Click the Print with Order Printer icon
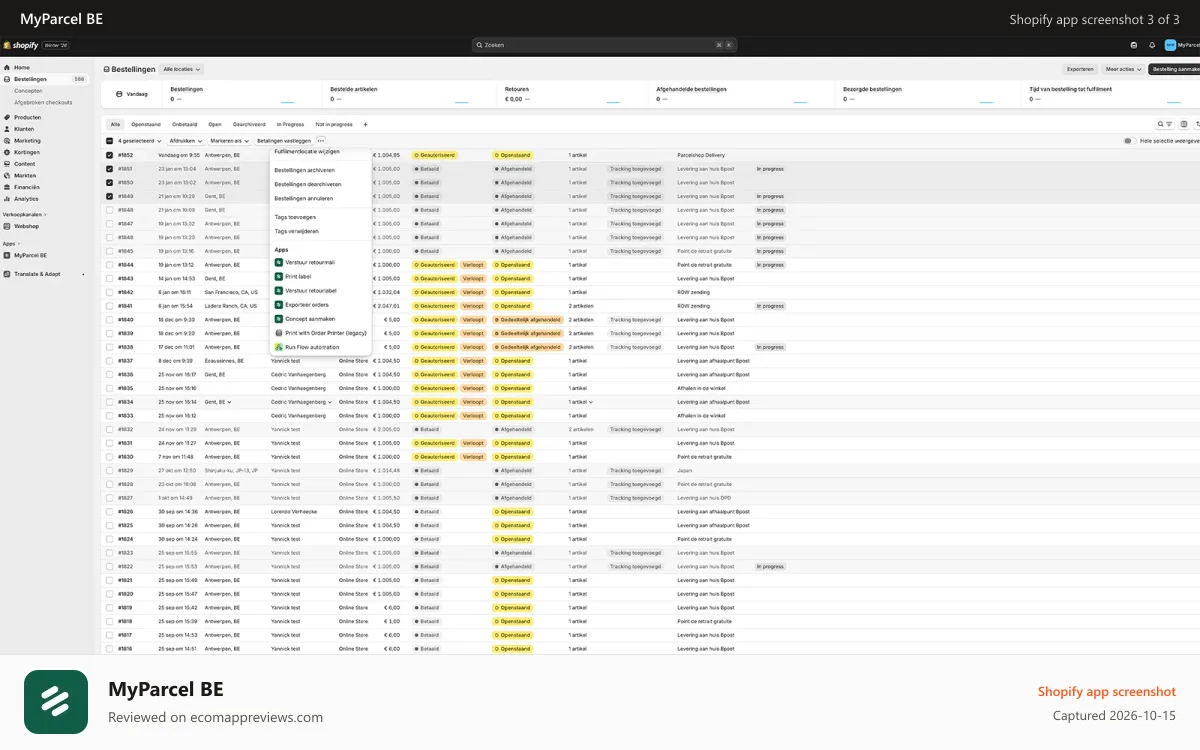Image resolution: width=1200 pixels, height=750 pixels. click(x=279, y=333)
